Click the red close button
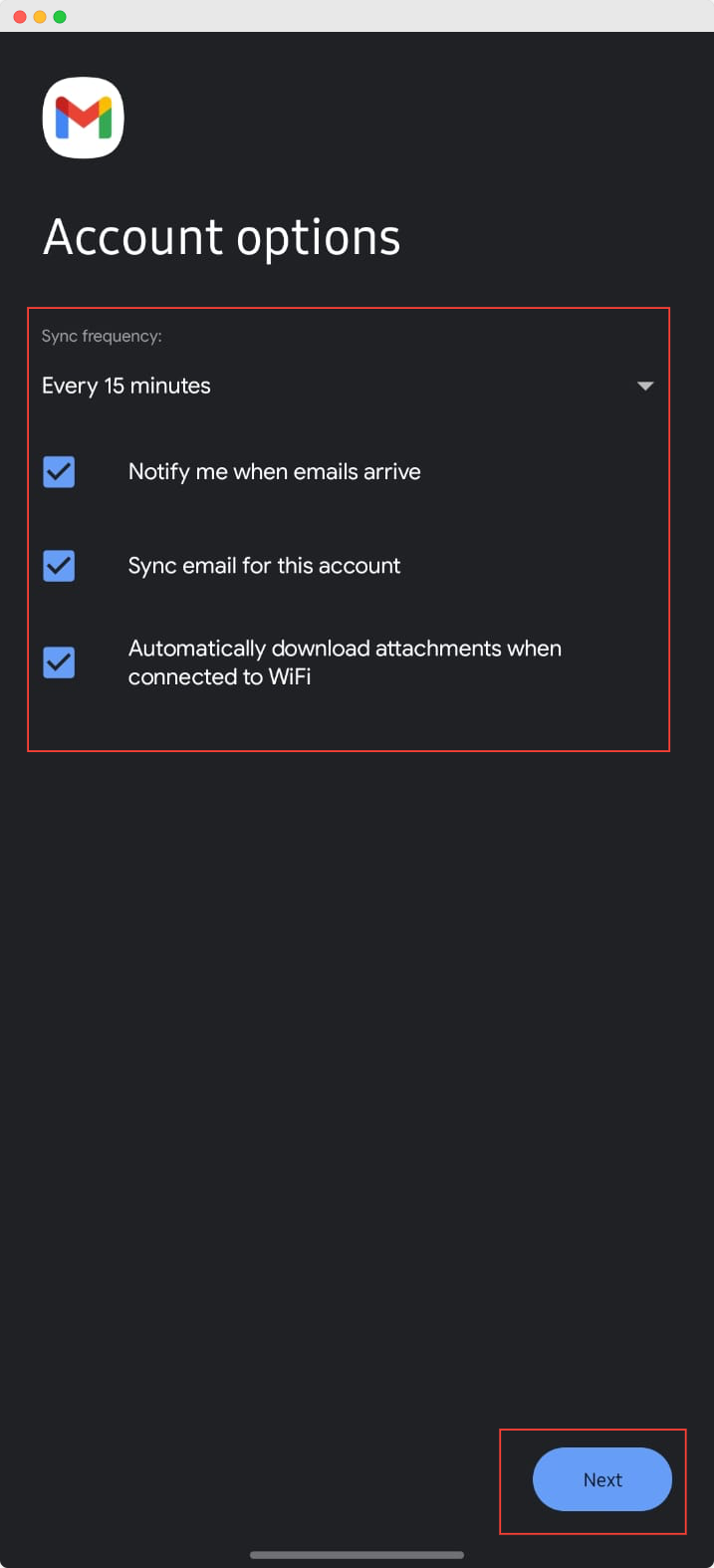Image resolution: width=714 pixels, height=1568 pixels. (x=18, y=16)
